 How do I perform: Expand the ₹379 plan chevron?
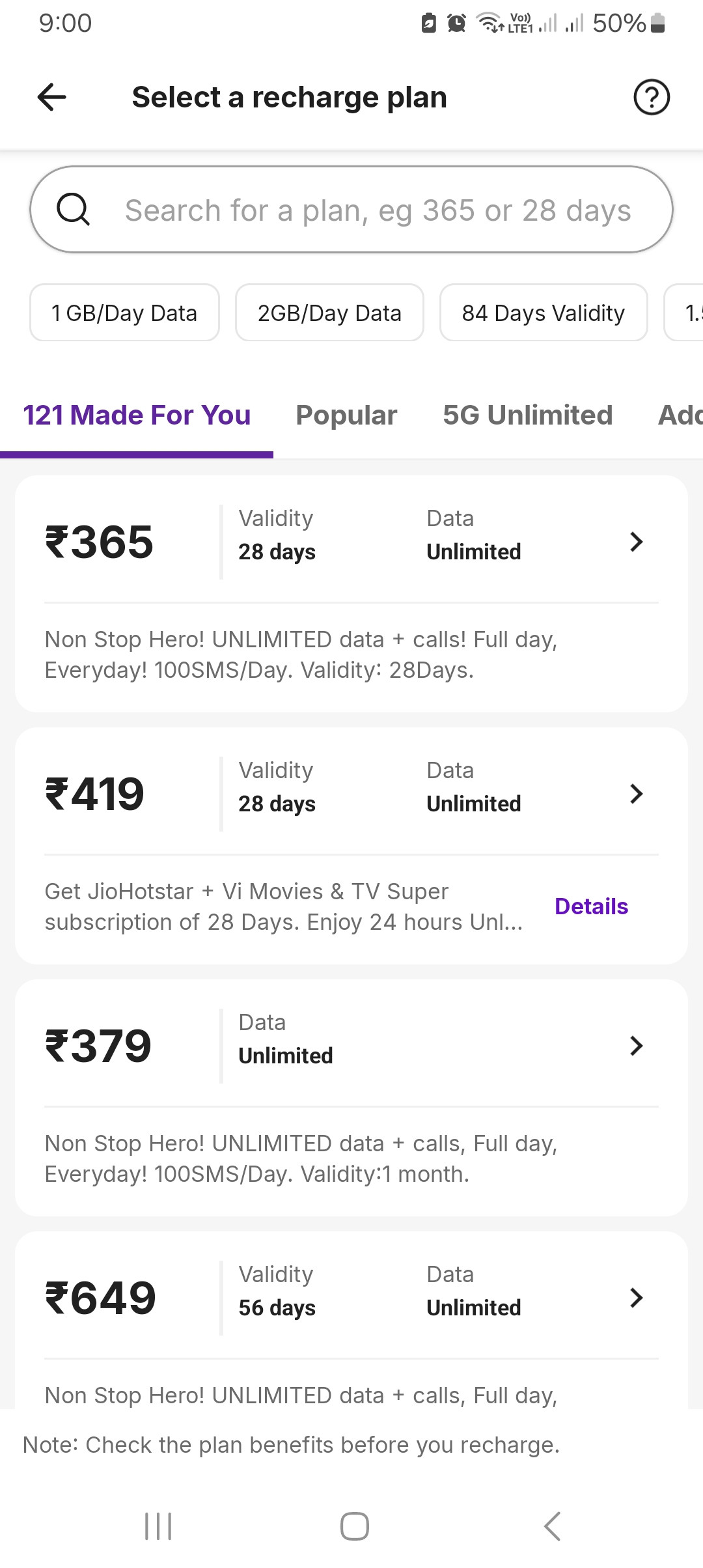click(x=636, y=1046)
